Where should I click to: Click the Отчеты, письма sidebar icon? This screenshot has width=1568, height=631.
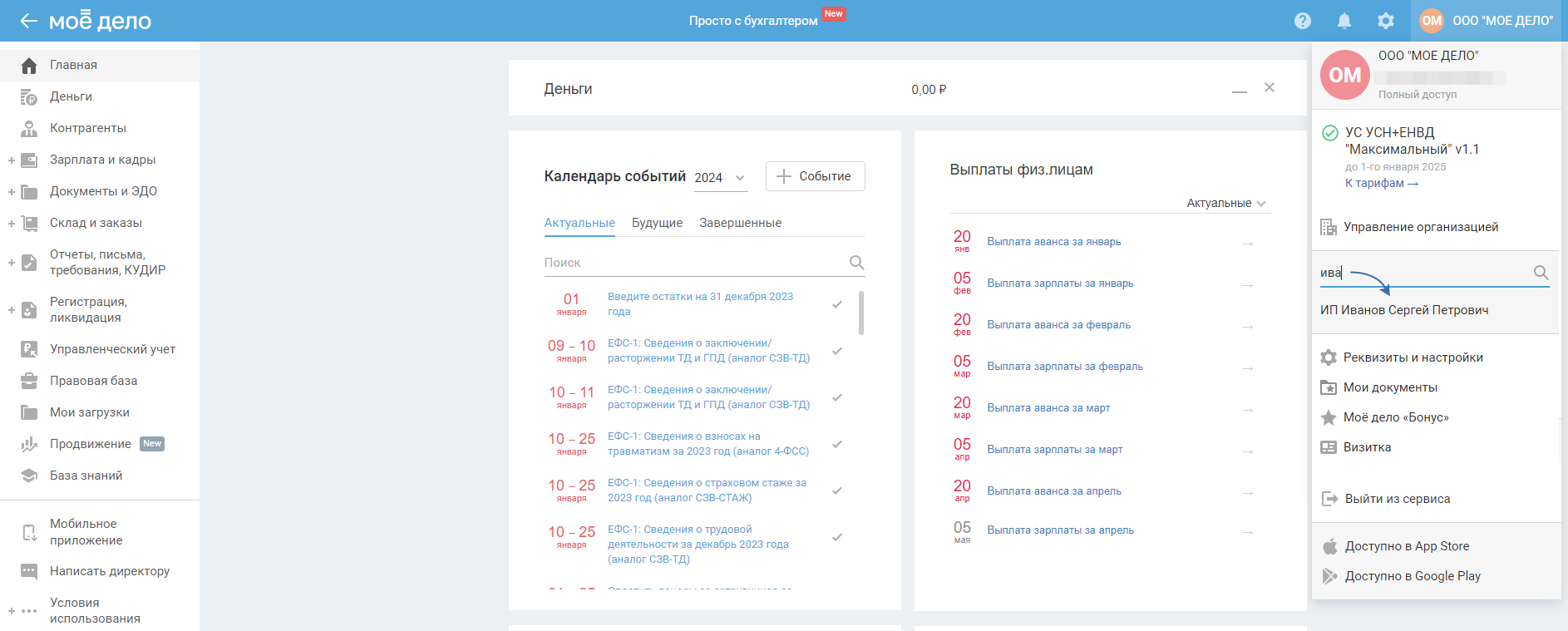click(29, 263)
